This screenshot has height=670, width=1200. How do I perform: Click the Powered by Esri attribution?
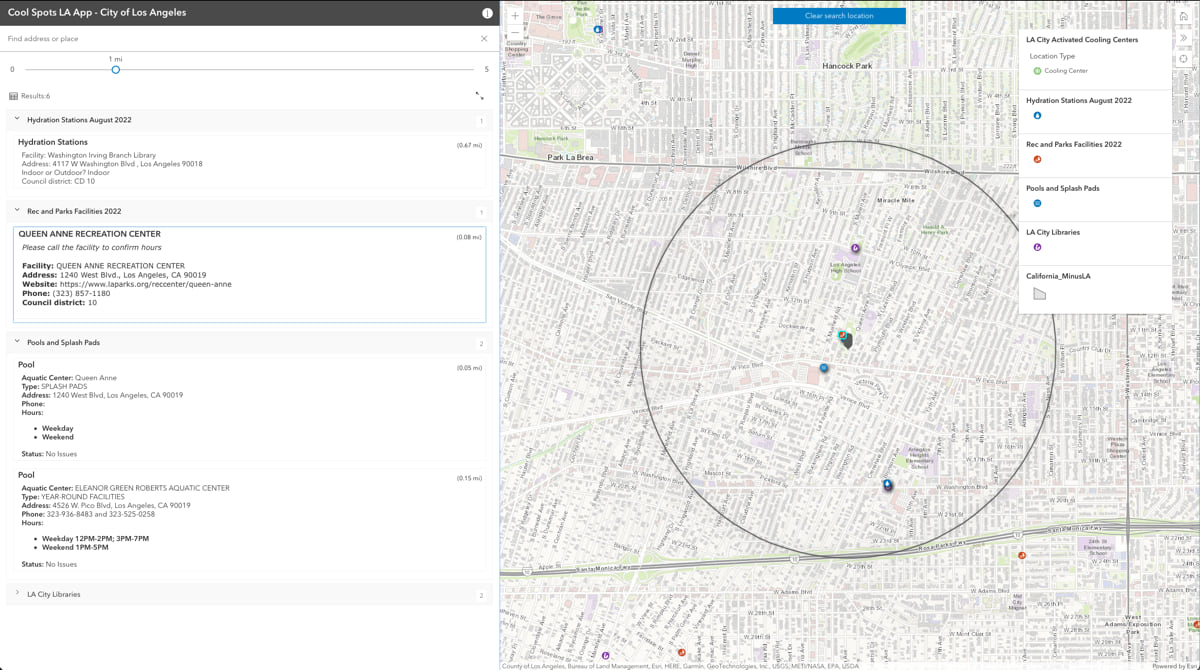point(1174,666)
